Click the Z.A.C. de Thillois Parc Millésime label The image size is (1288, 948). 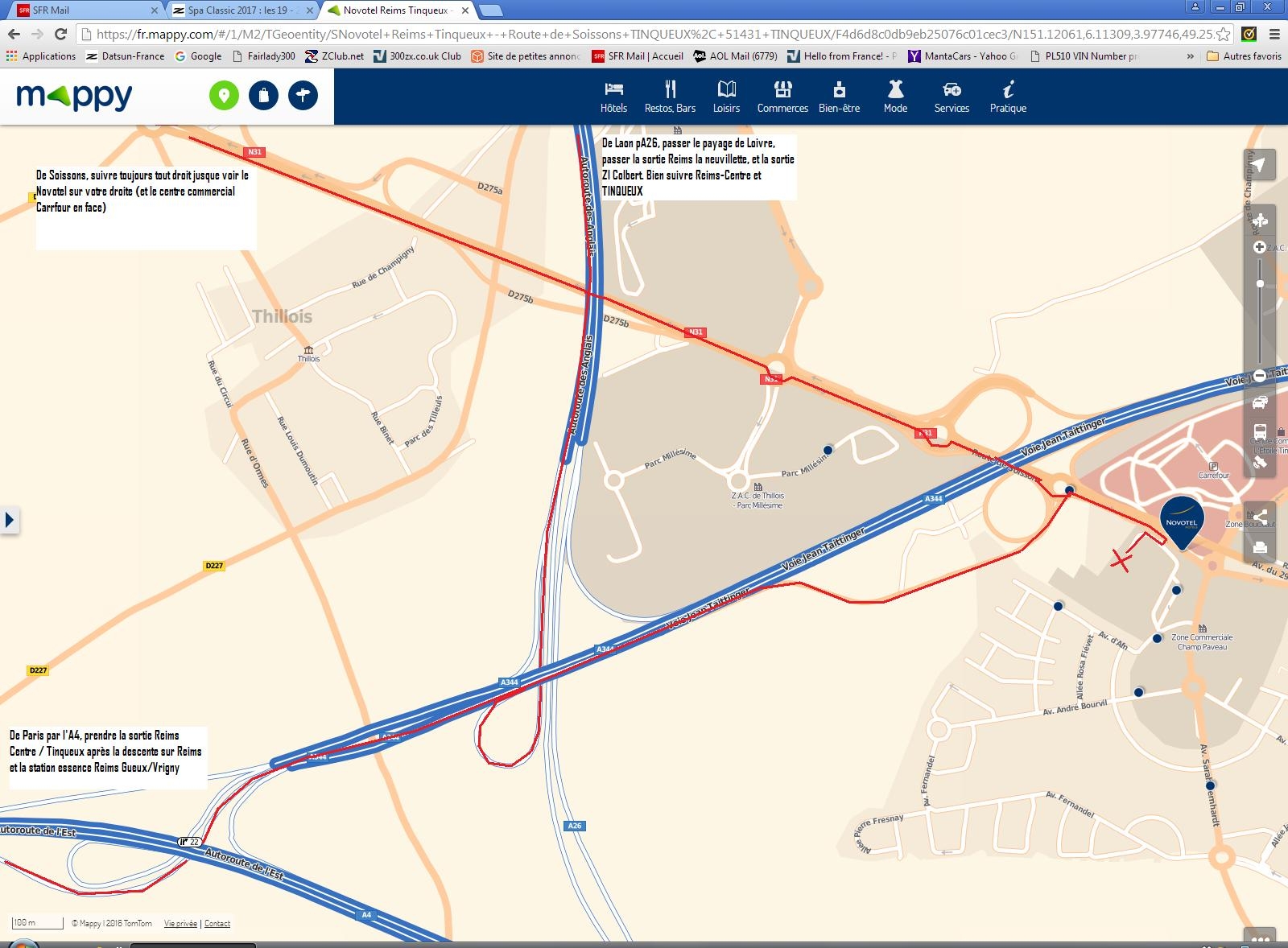click(758, 496)
